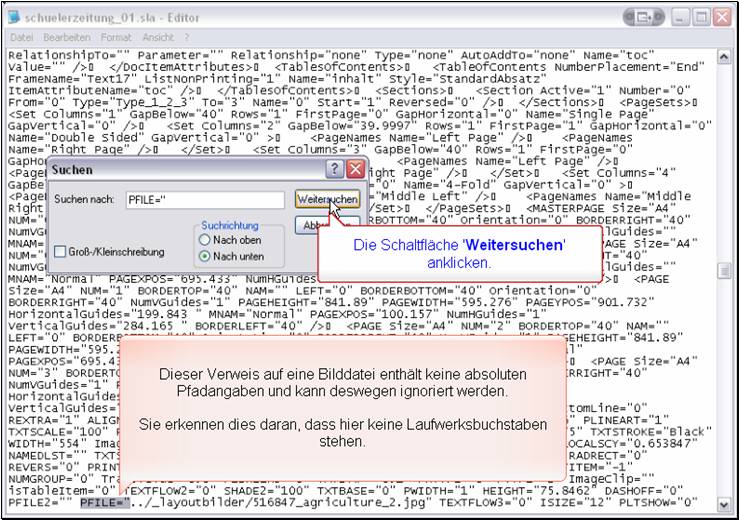Close the Suchen dialog with its X
Screen dimensions: 739x520
355,169
